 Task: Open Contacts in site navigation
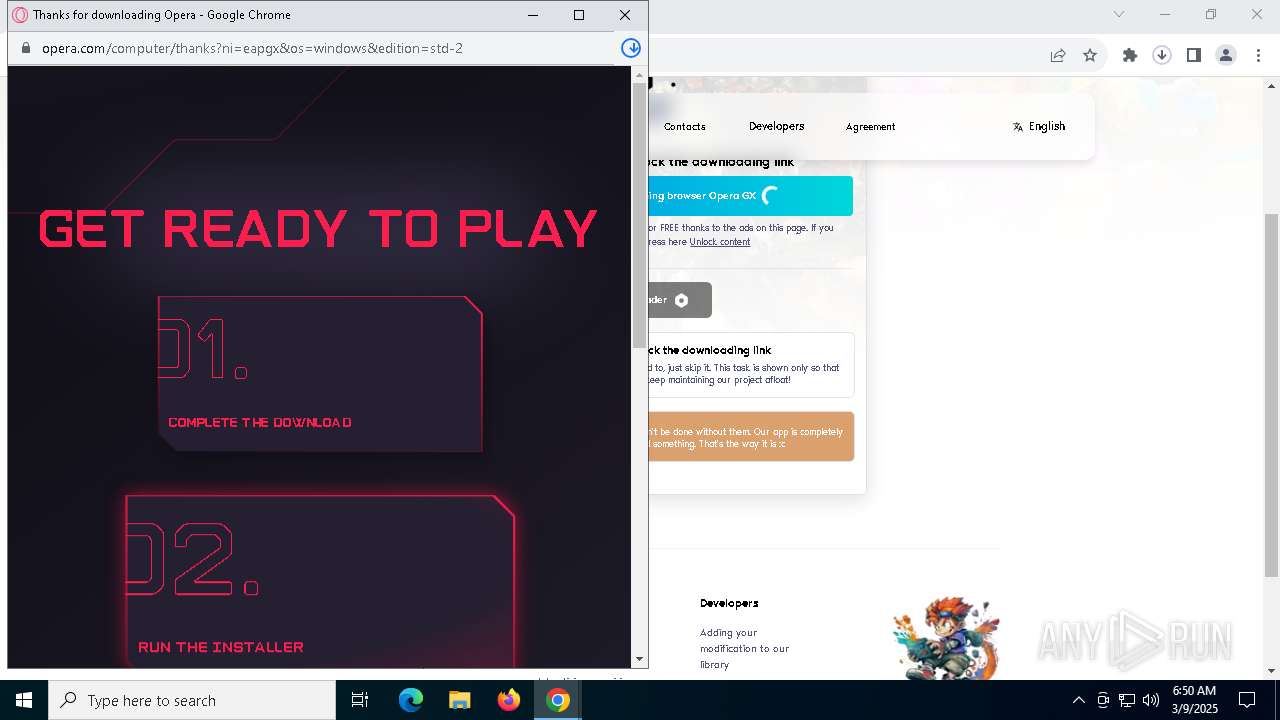point(685,127)
